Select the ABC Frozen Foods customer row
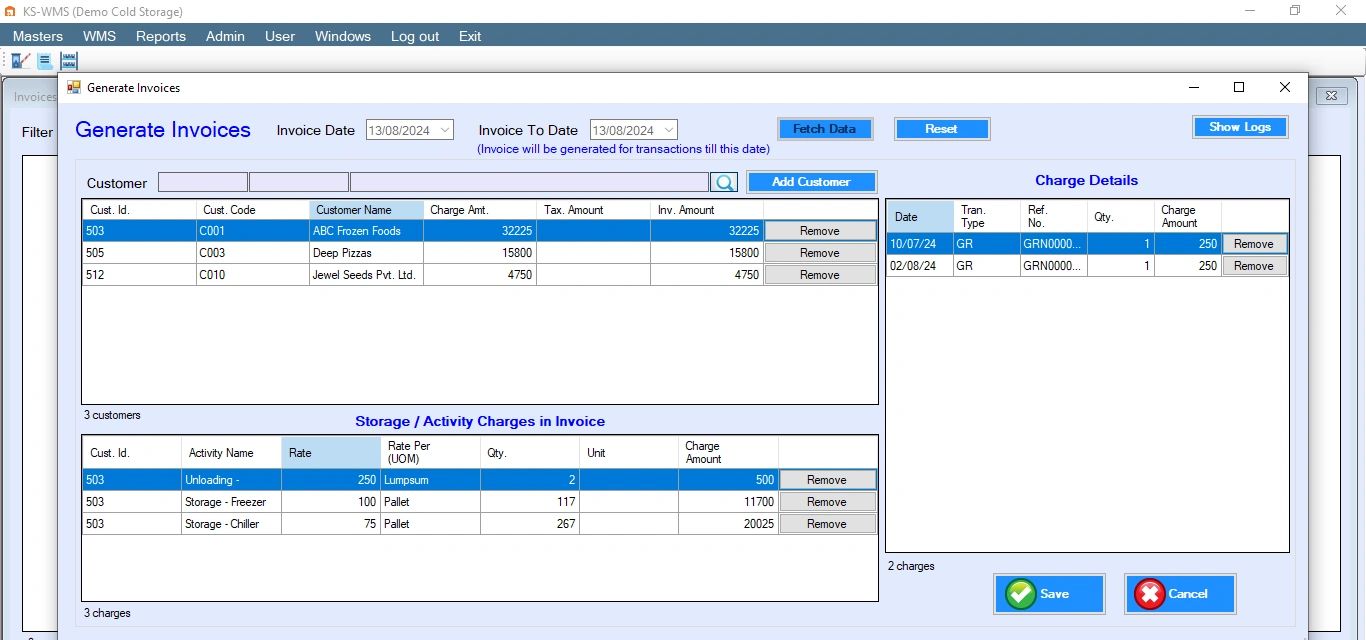 click(366, 230)
